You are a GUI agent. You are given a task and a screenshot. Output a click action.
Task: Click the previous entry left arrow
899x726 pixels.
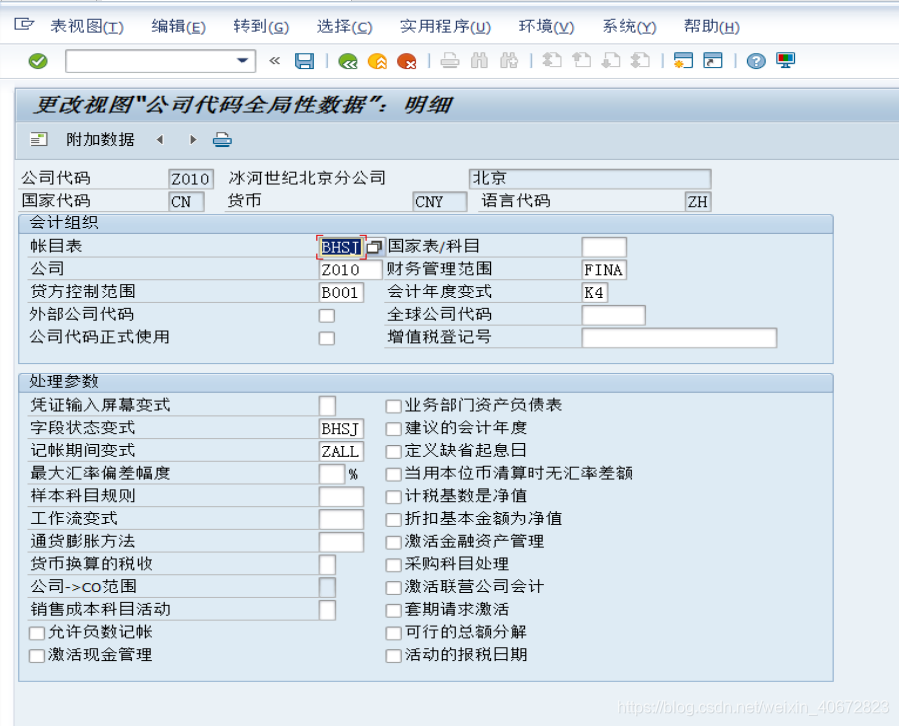click(x=160, y=139)
